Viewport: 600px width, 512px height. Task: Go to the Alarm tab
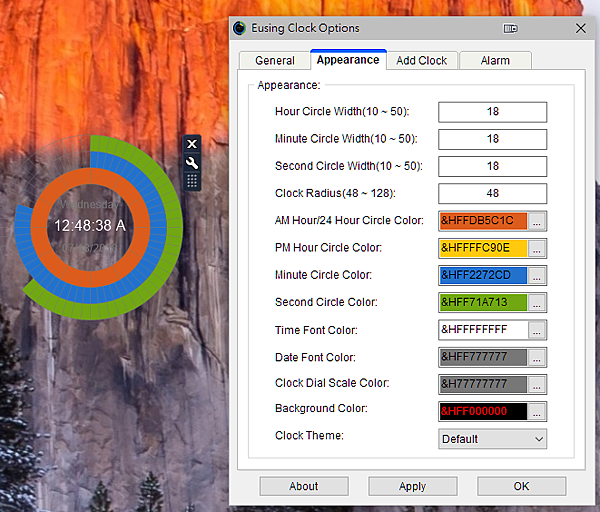click(495, 60)
